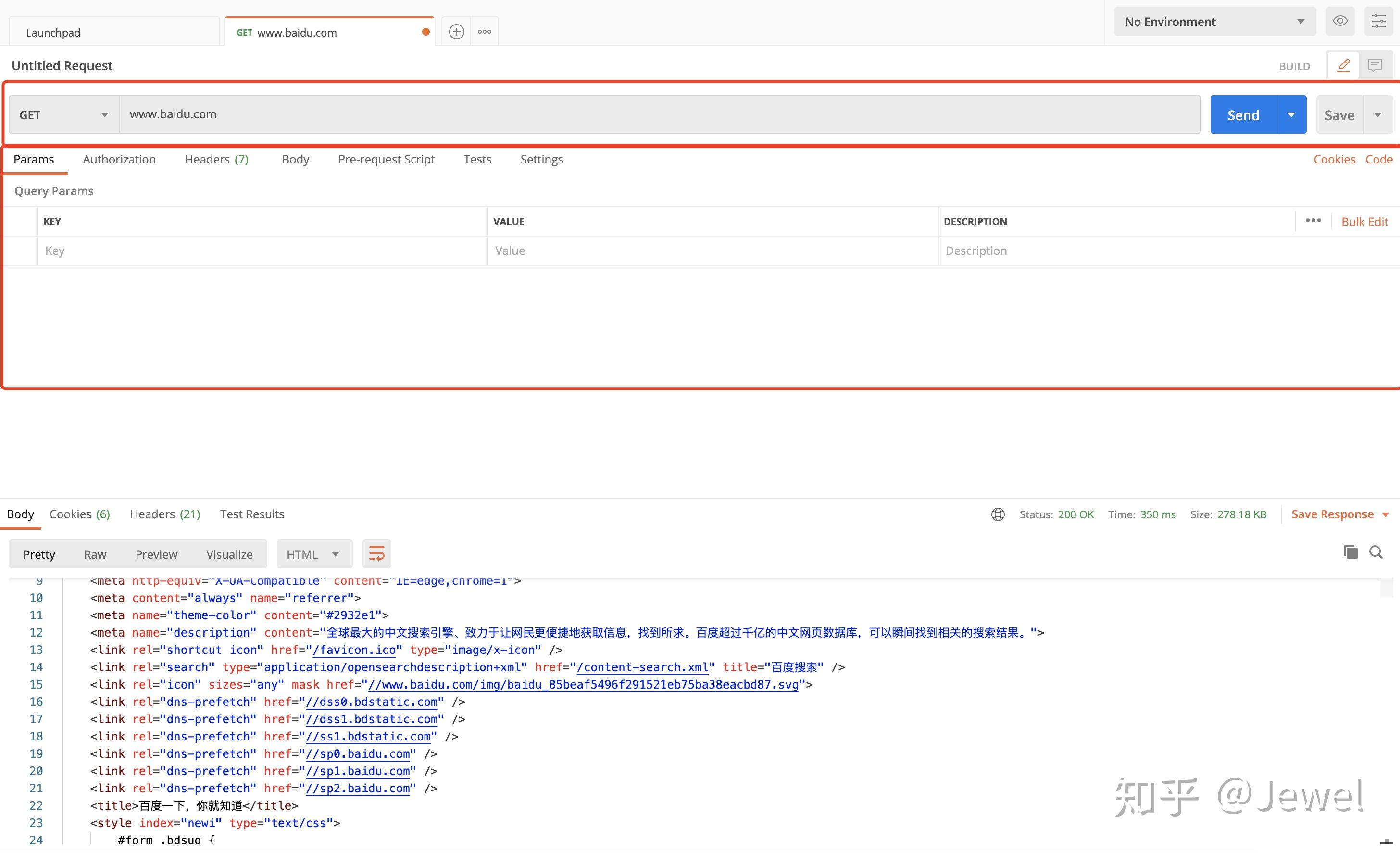Open the Pre-request Script tab
1400x853 pixels.
click(387, 160)
